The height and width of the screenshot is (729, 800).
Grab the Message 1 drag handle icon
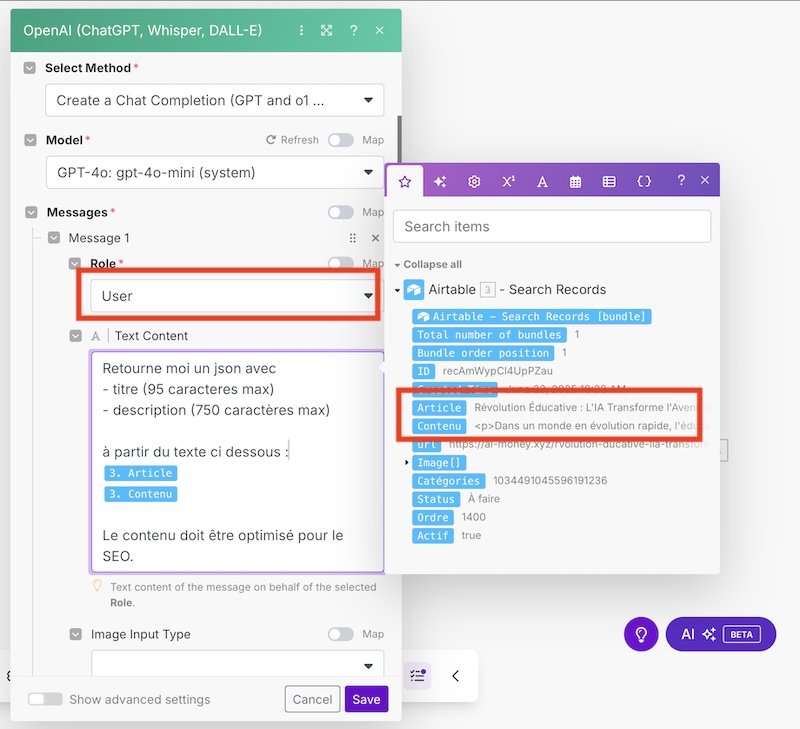[353, 238]
